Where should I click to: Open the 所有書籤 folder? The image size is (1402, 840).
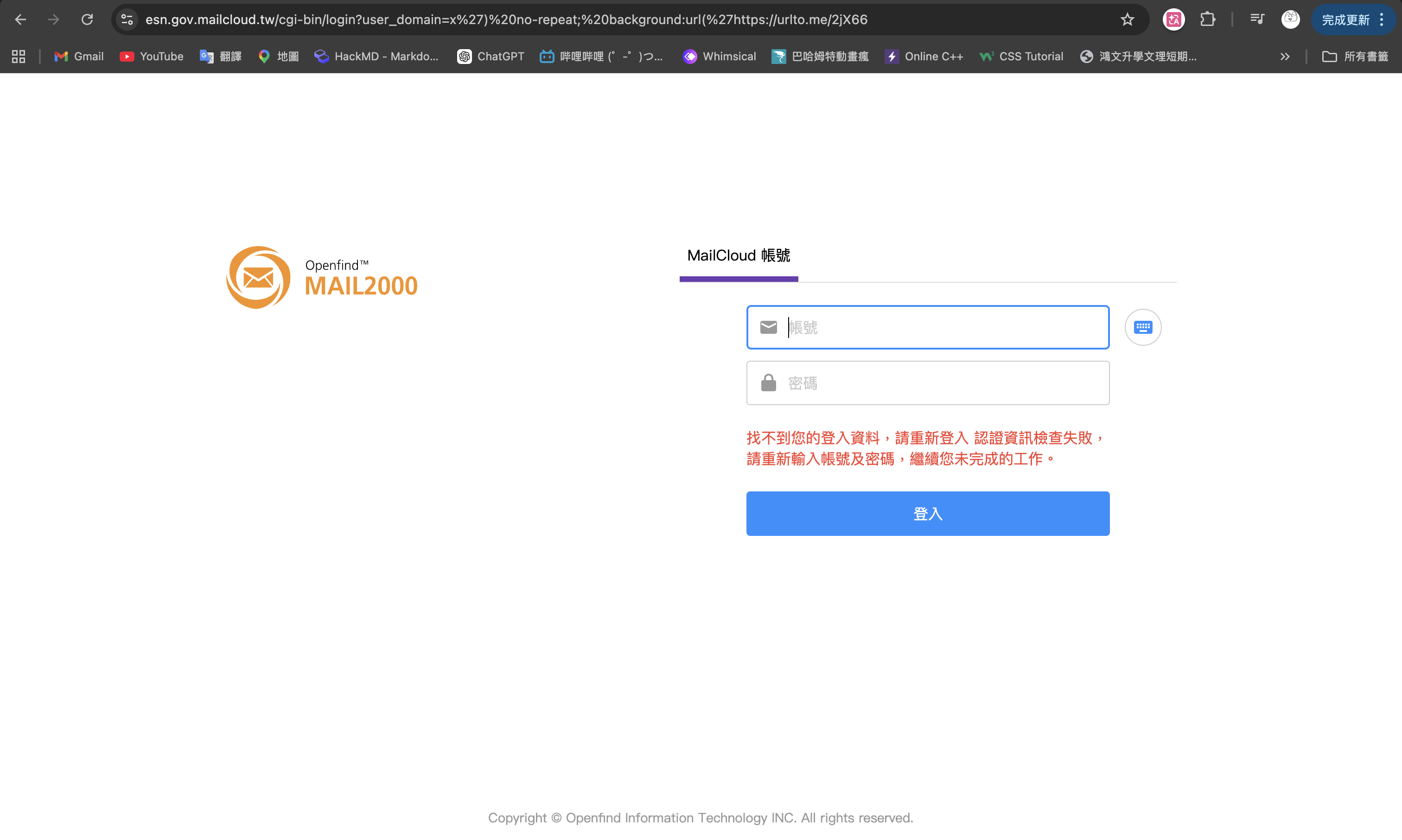pyautogui.click(x=1355, y=57)
